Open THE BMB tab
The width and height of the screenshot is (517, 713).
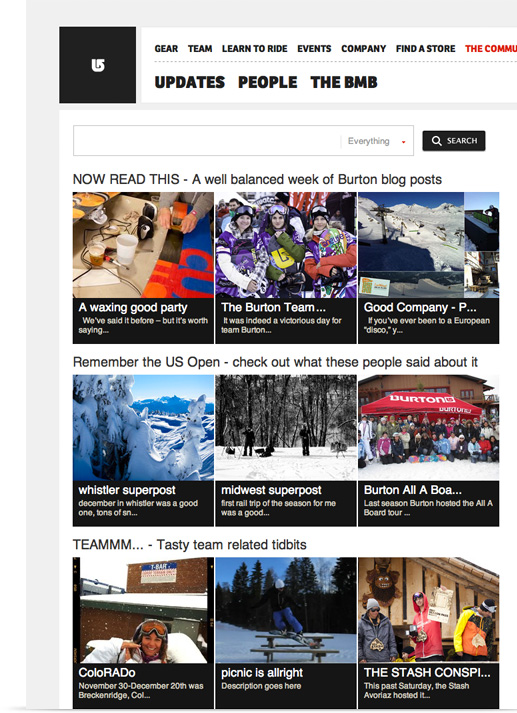(x=344, y=82)
